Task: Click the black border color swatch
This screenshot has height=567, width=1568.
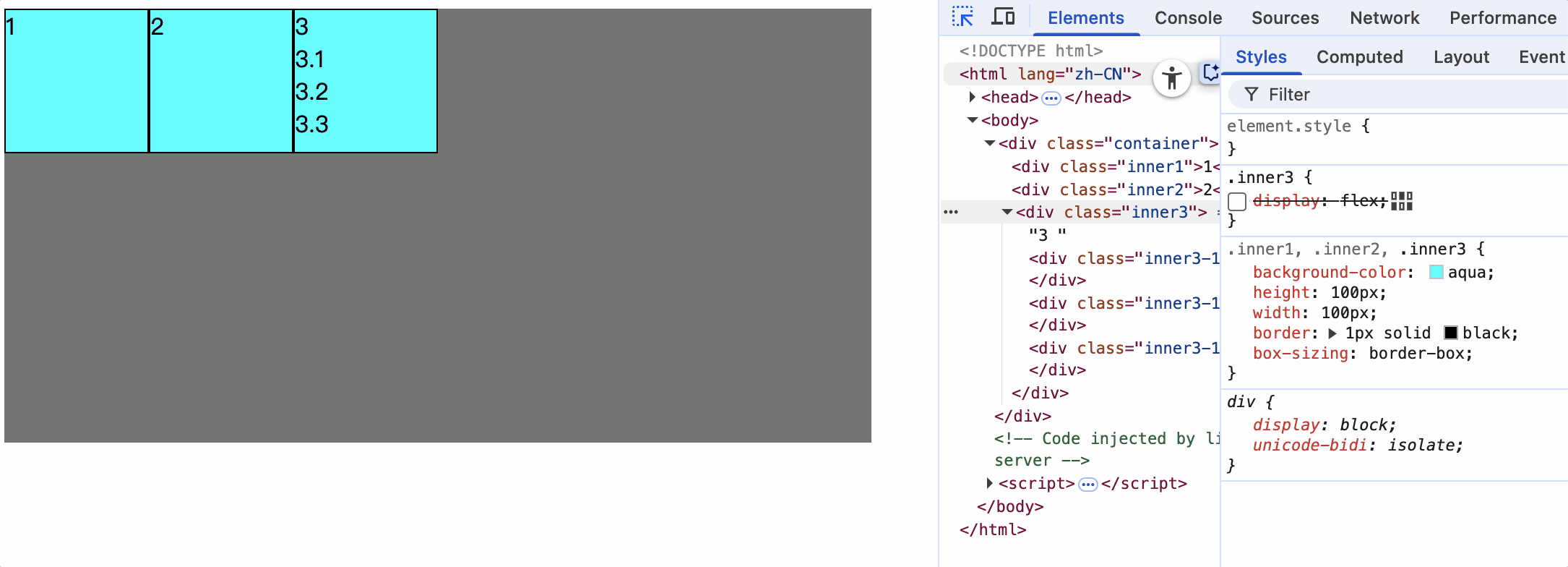Action: click(x=1451, y=333)
